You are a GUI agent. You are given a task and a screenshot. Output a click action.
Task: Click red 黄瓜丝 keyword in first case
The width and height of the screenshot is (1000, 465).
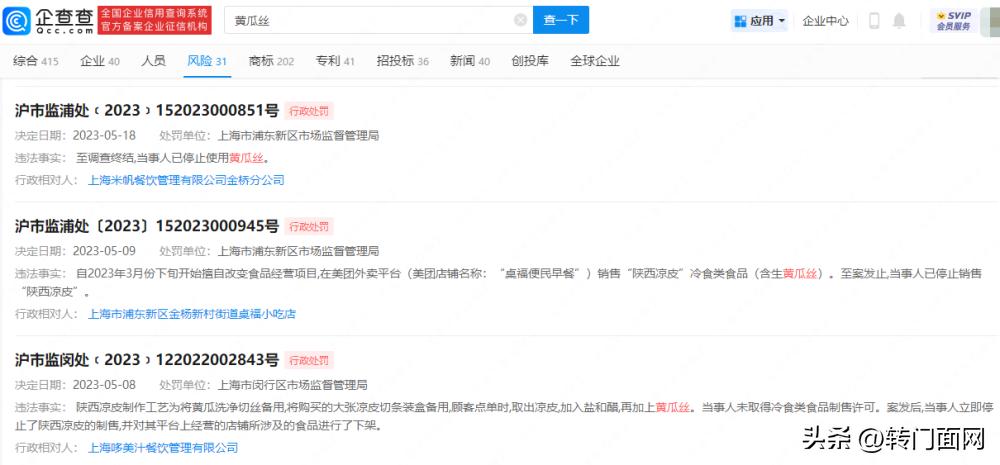click(246, 158)
